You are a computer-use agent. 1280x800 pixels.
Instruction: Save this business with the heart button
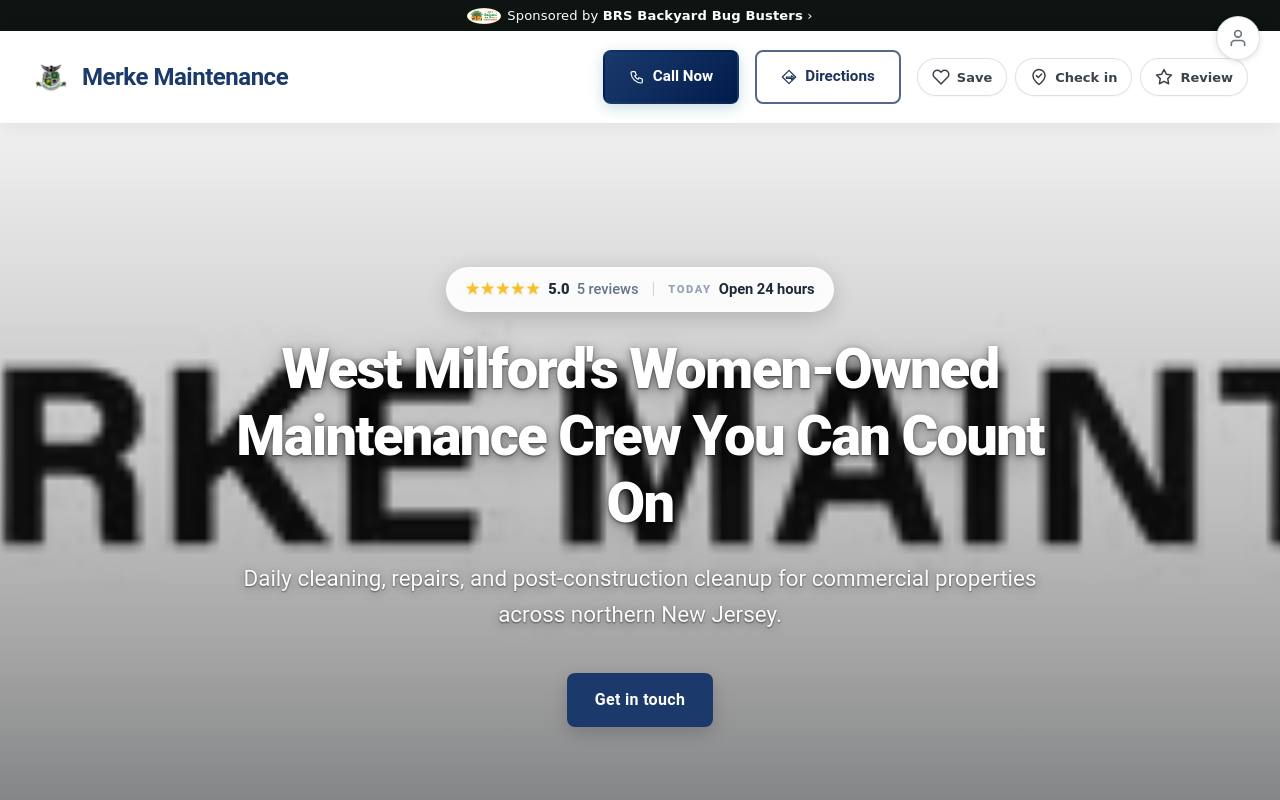962,77
